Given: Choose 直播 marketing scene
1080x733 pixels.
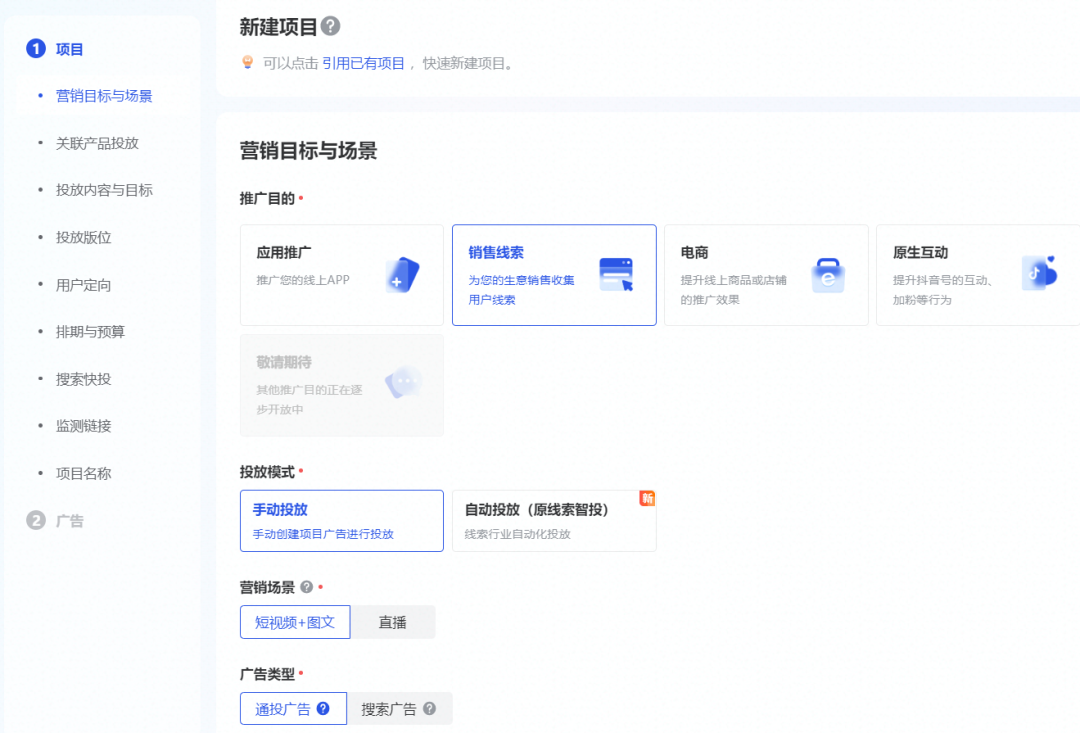Looking at the screenshot, I should pos(393,622).
